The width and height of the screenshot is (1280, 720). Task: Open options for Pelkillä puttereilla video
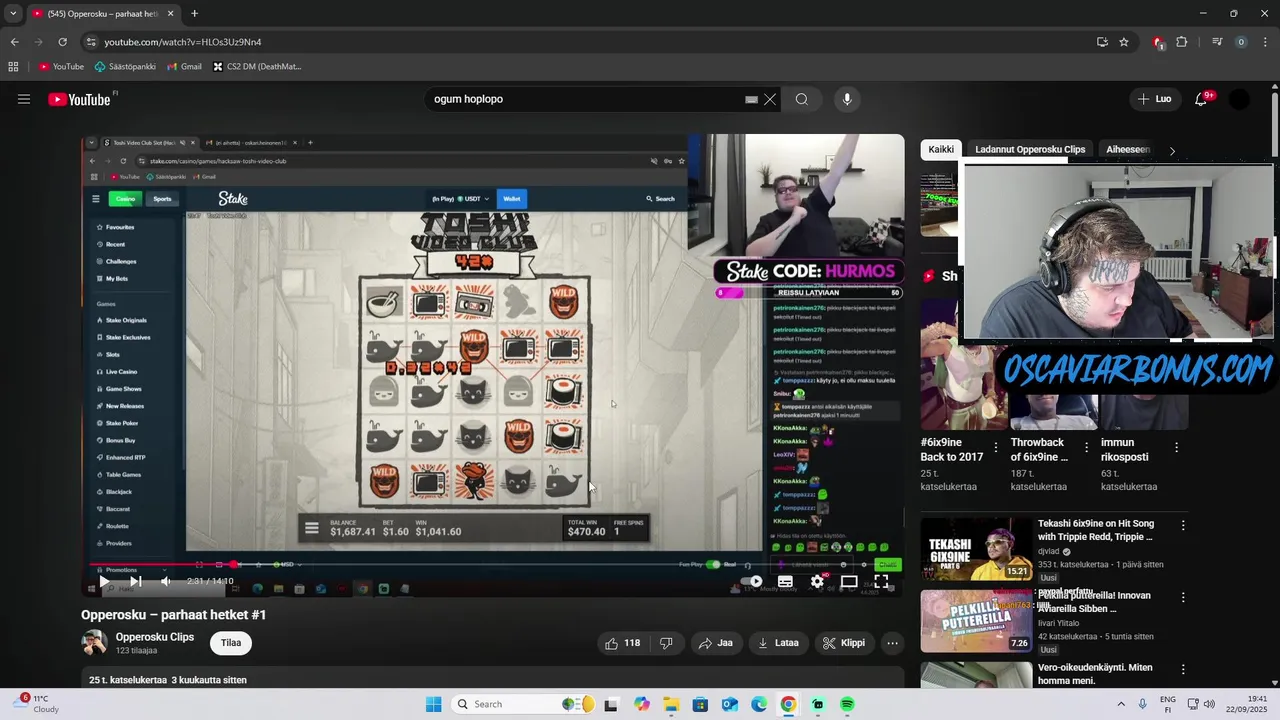[1183, 597]
